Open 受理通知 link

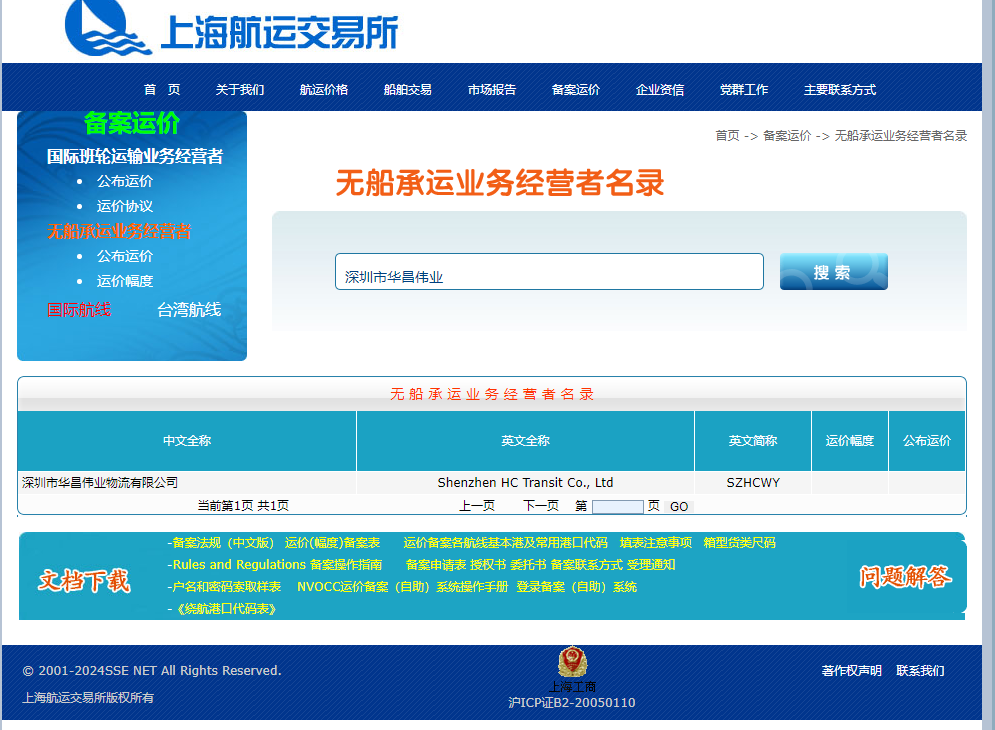click(x=651, y=564)
